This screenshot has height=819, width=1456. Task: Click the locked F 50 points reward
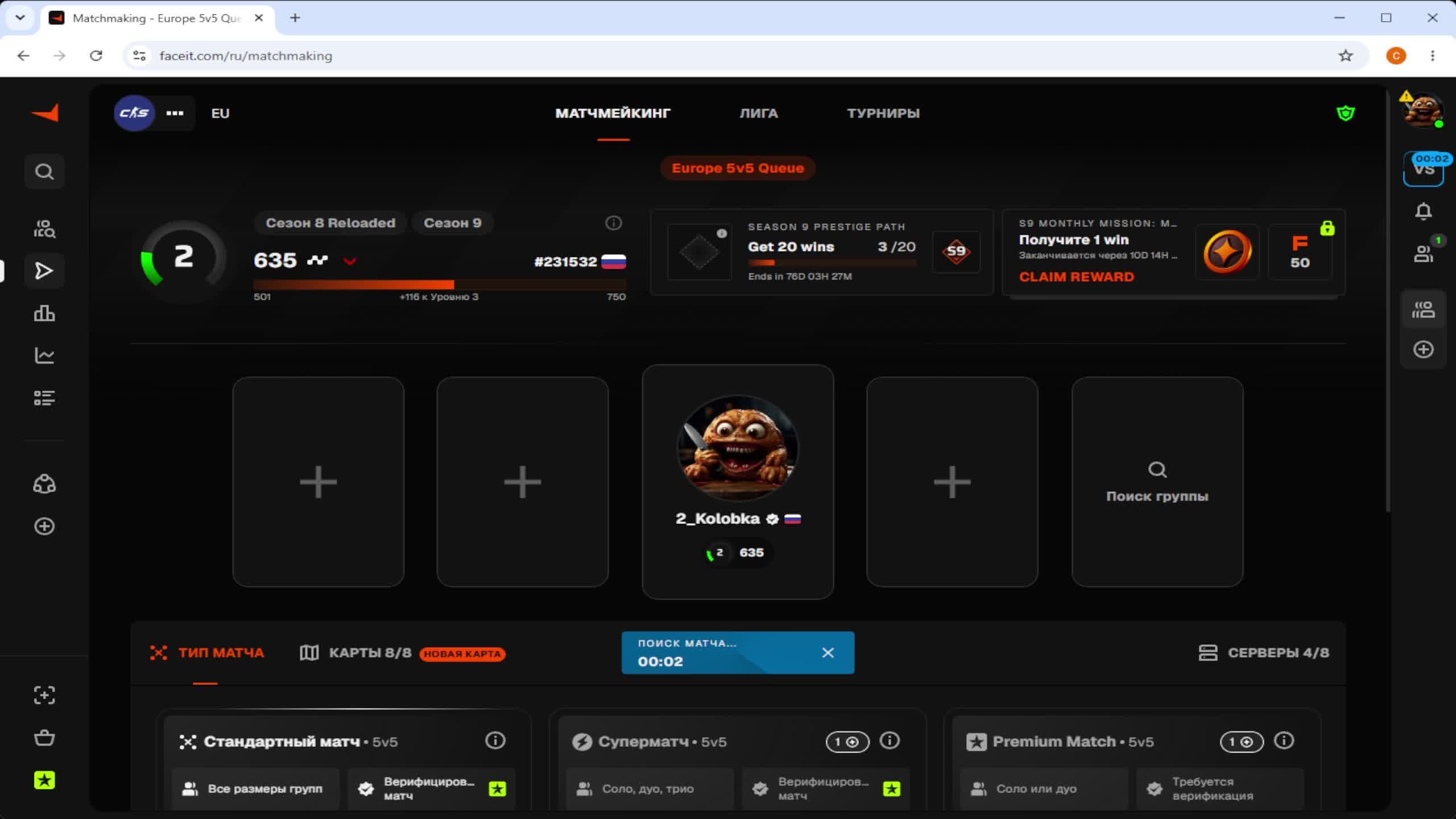click(x=1300, y=251)
